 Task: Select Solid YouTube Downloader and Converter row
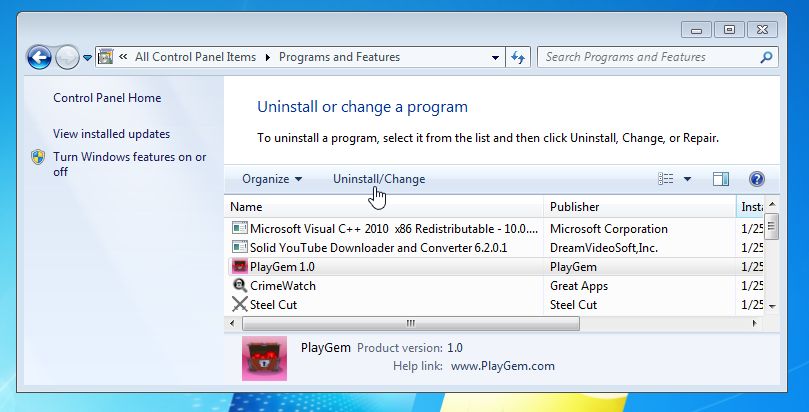[x=495, y=248]
